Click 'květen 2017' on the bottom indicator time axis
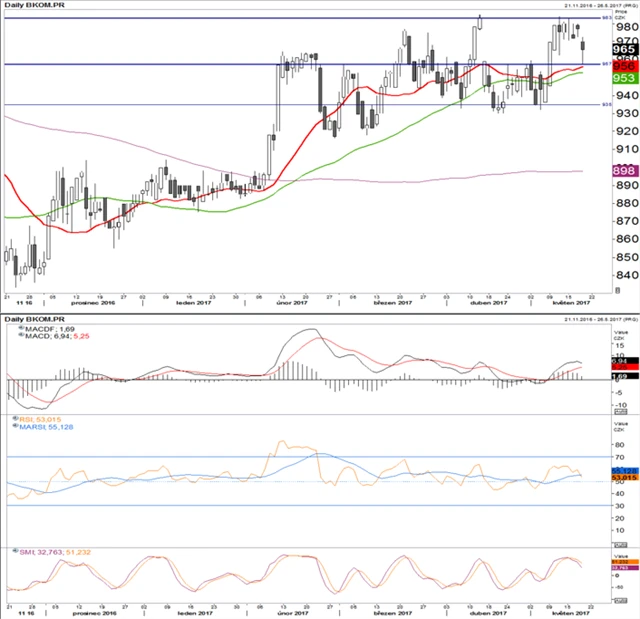Image resolution: width=640 pixels, height=619 pixels. (x=571, y=613)
